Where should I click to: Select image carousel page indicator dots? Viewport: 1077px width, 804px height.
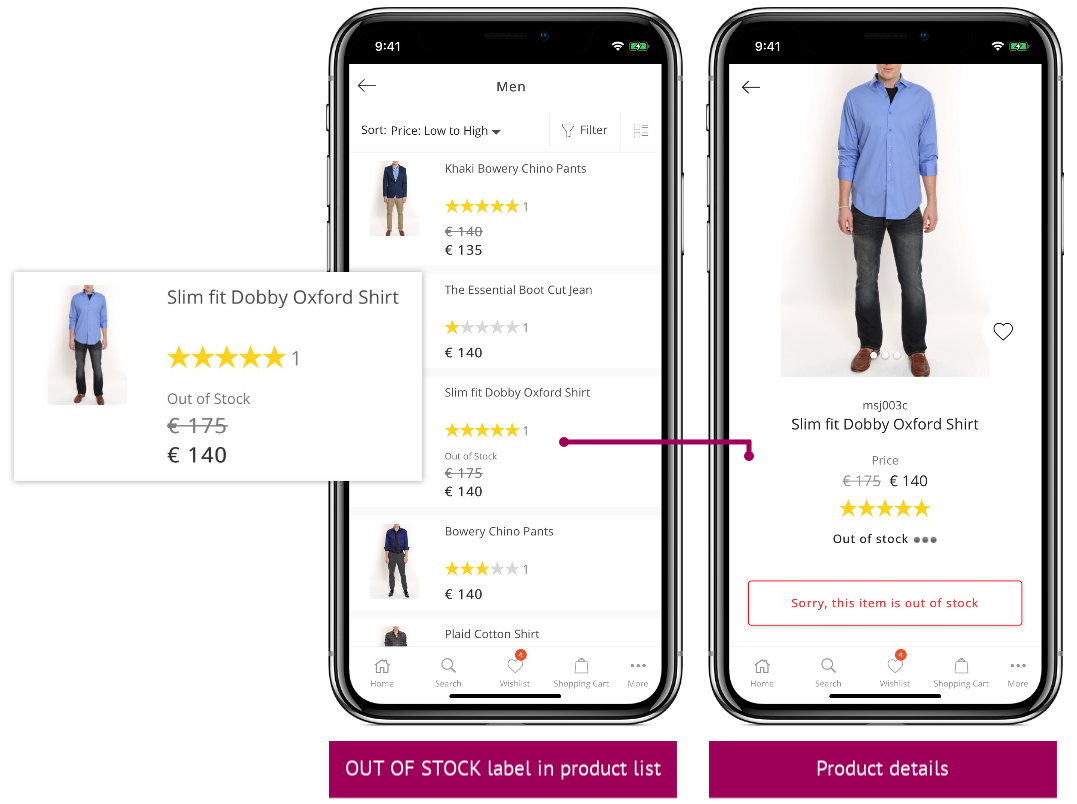pyautogui.click(x=885, y=356)
